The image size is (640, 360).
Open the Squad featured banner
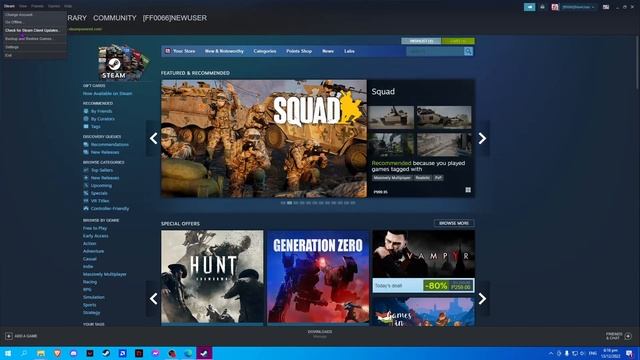264,138
